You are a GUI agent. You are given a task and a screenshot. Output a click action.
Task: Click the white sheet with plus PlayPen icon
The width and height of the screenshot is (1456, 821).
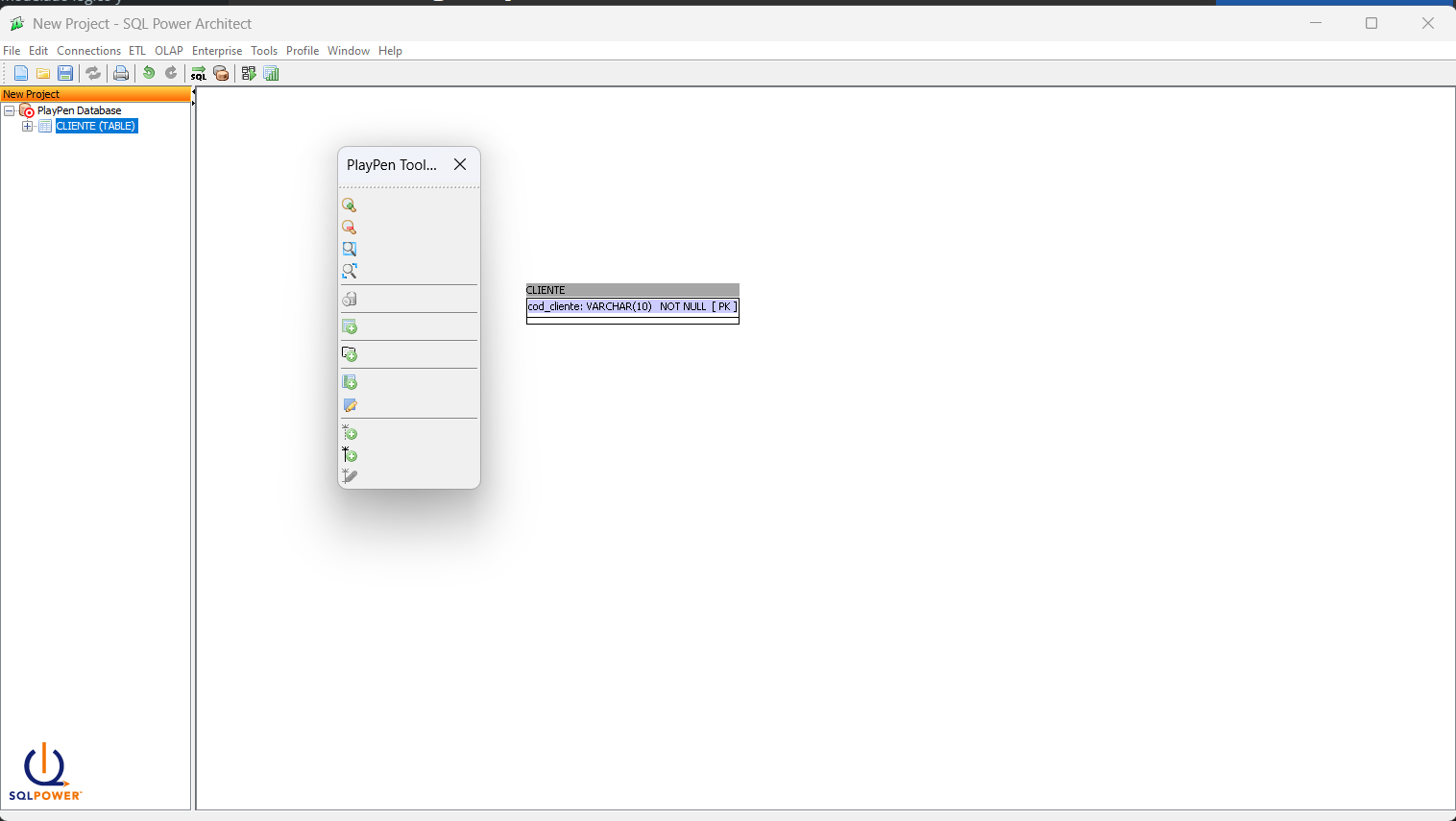pos(350,354)
